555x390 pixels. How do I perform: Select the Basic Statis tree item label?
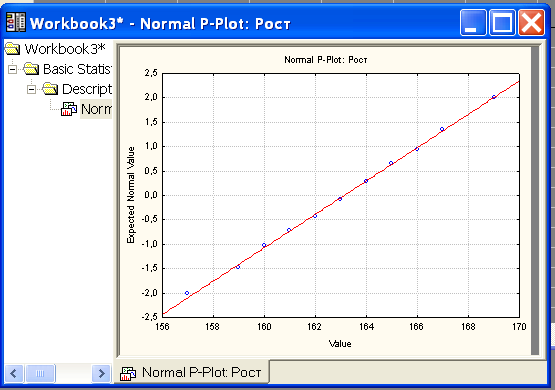click(x=77, y=69)
